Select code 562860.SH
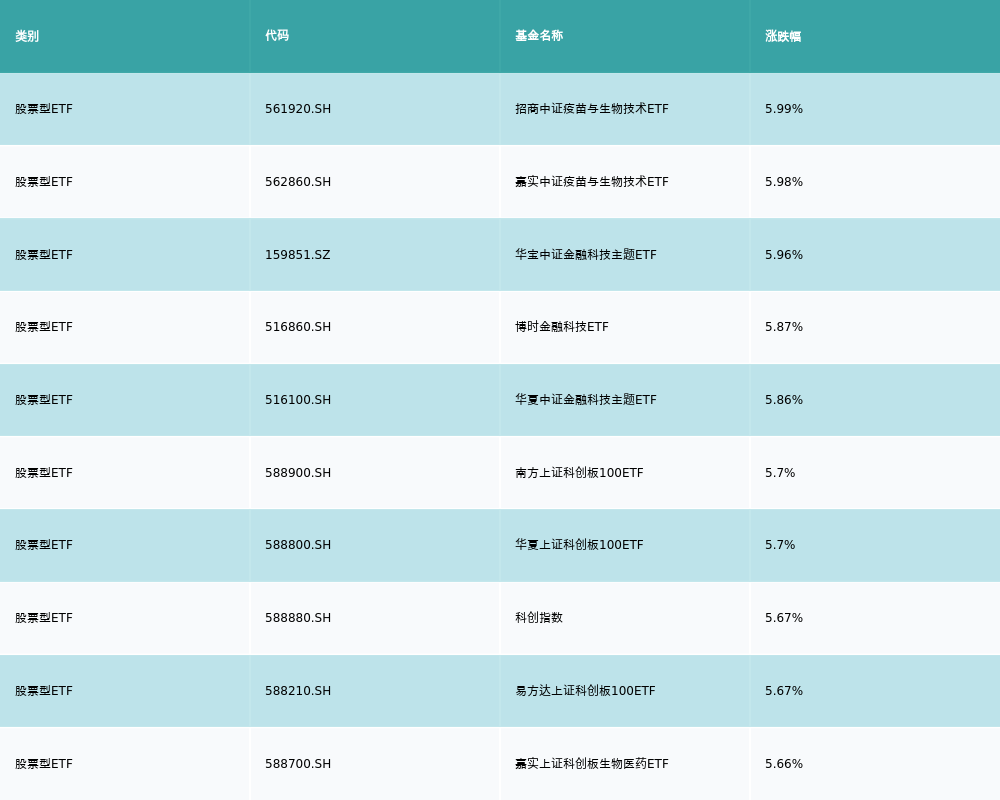Screen dimensions: 1000x800 pos(298,182)
